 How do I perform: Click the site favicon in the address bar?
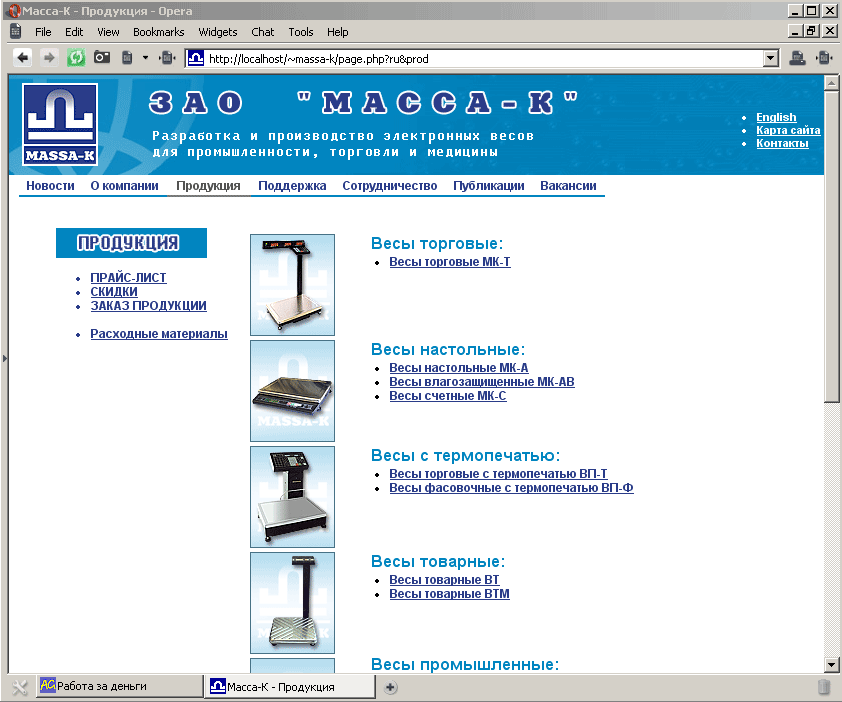(x=196, y=58)
